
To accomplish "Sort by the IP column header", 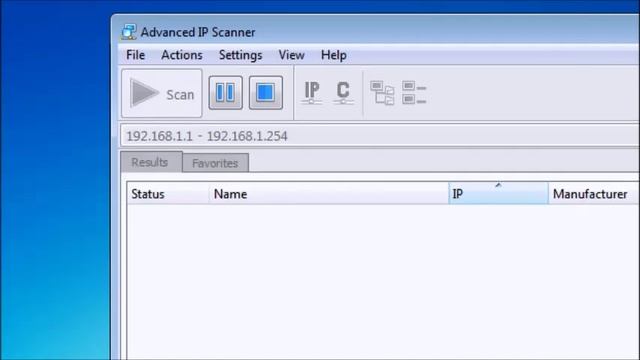I will [498, 193].
